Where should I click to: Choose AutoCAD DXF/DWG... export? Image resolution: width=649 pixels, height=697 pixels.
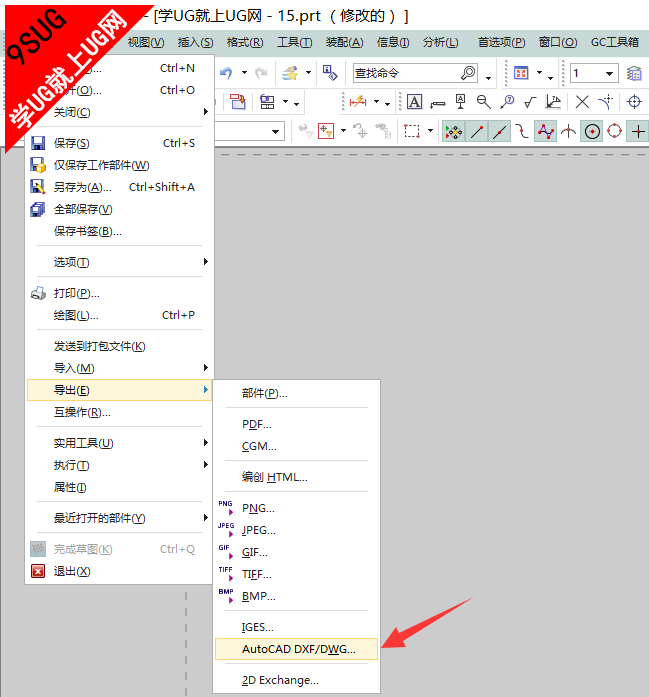pos(296,649)
